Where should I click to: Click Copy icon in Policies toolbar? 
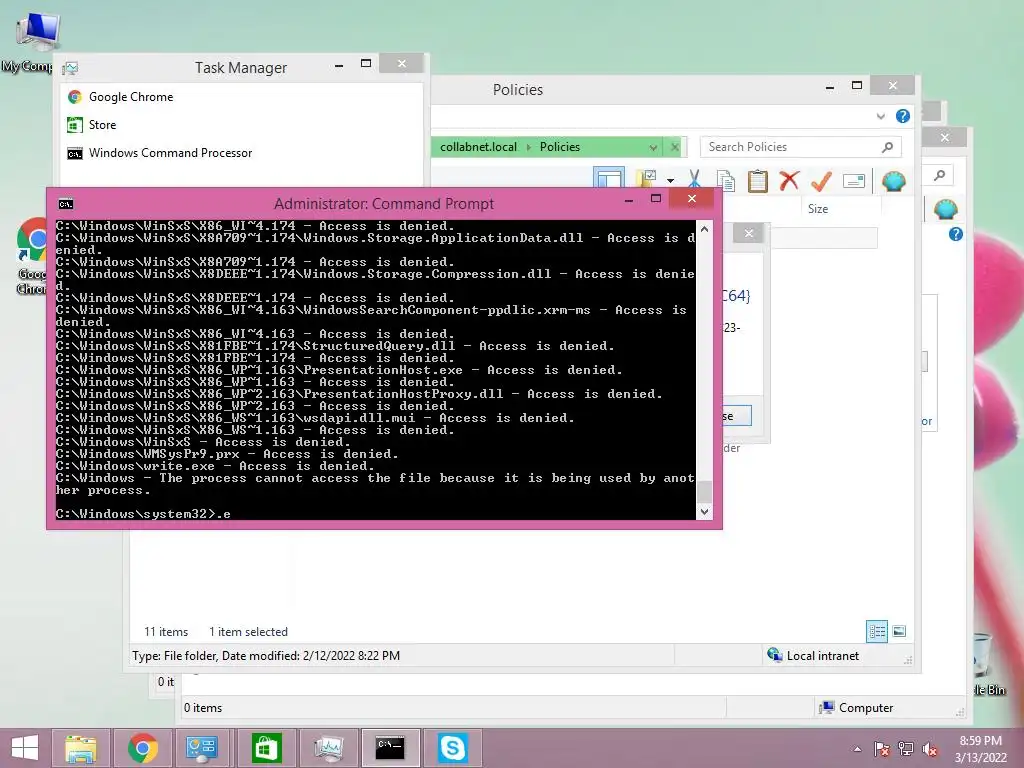pyautogui.click(x=726, y=181)
